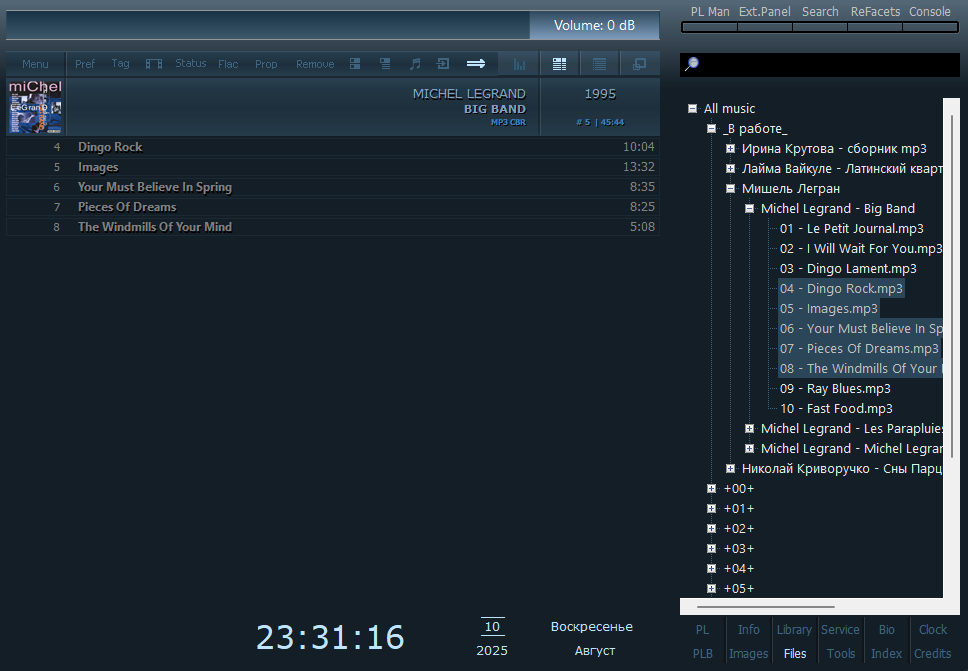Click the boxed-arrow icon next to the music note

click(x=443, y=64)
